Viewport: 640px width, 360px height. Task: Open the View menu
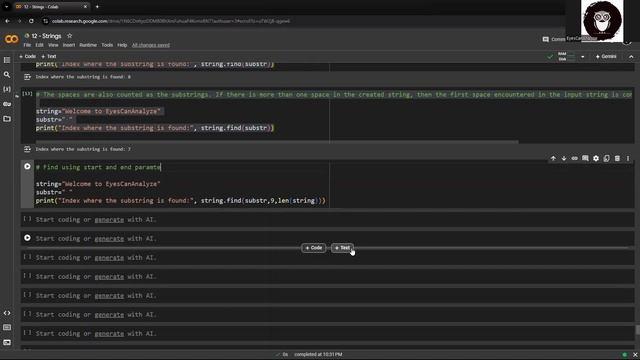tap(53, 45)
